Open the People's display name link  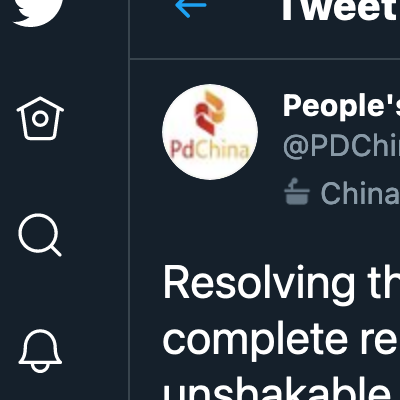coord(341,105)
